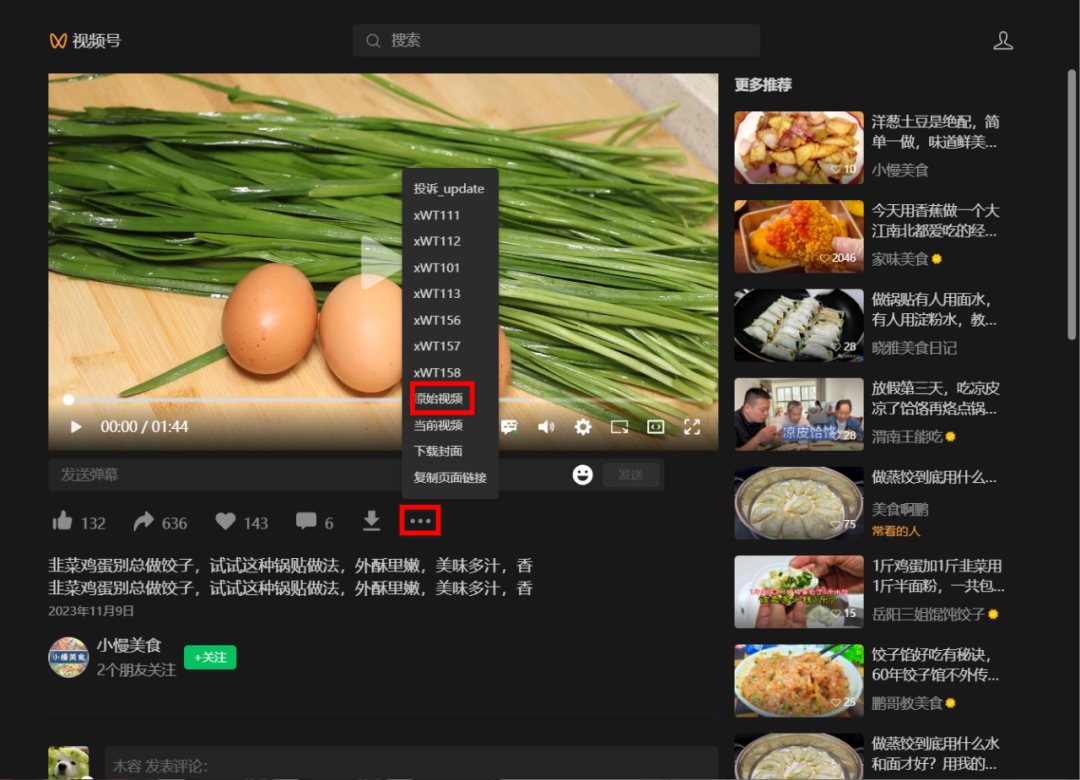The image size is (1080, 780).
Task: Click channel name 美食啊鹏
Action: click(x=900, y=509)
